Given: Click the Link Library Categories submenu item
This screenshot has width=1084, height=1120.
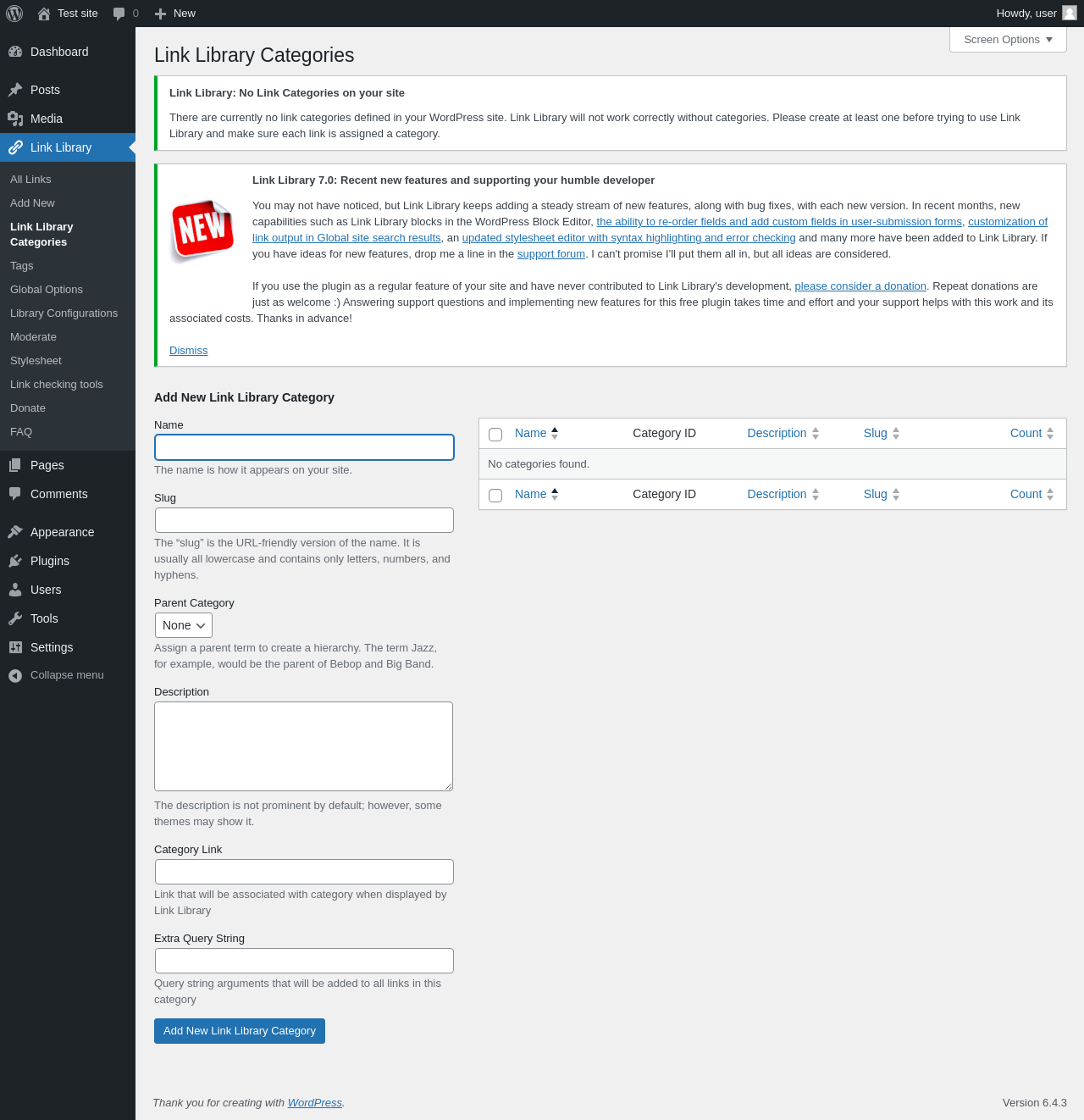Looking at the screenshot, I should (41, 235).
